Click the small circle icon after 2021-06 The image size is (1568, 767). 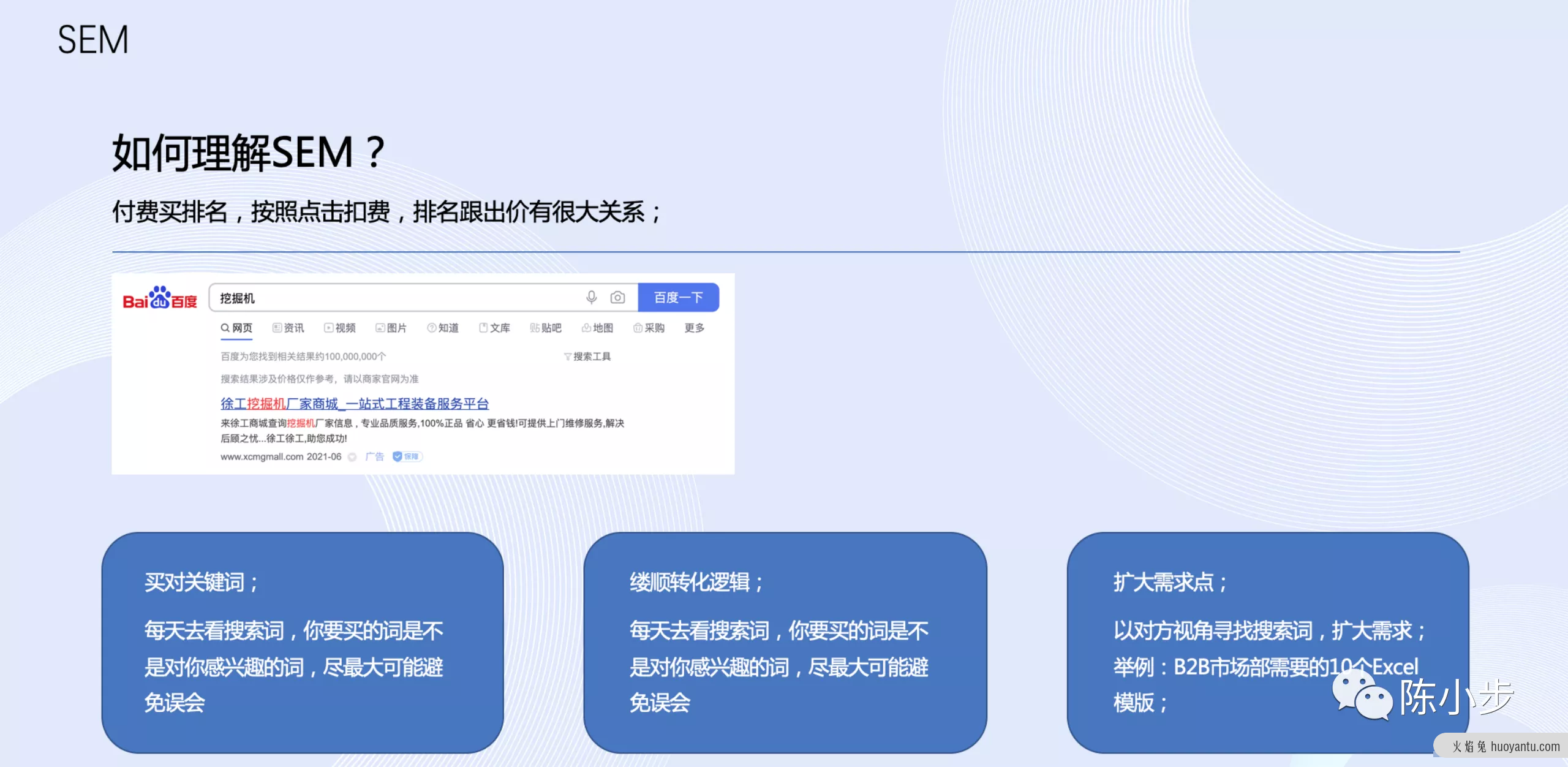coord(352,457)
